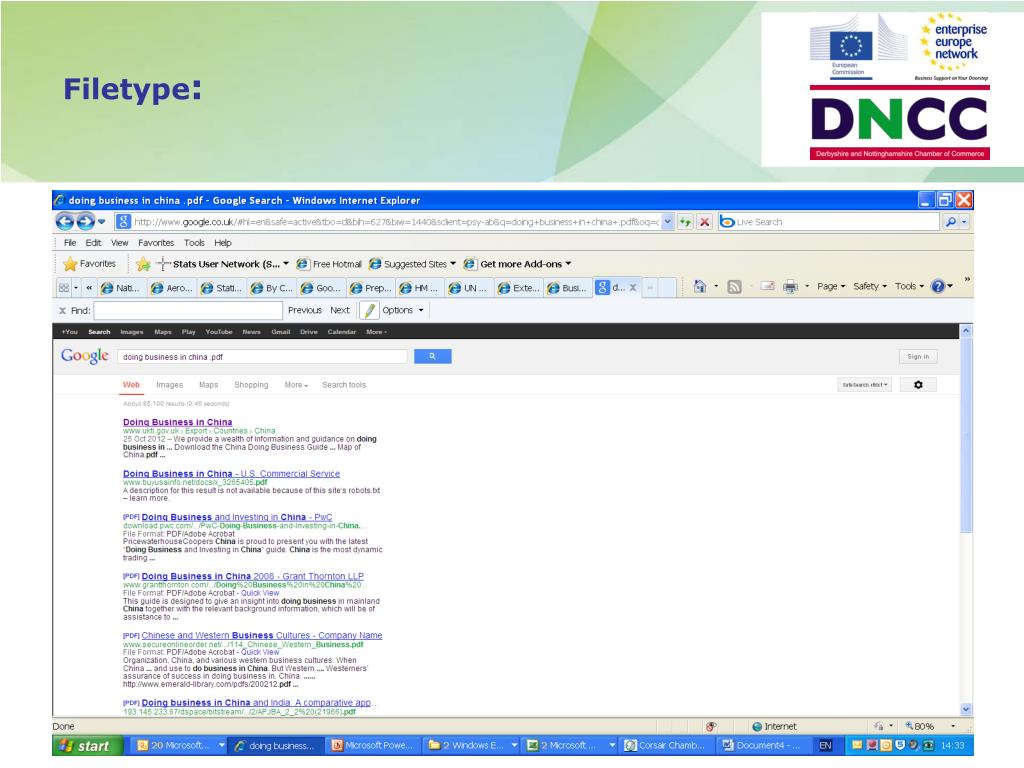
Task: Close the Find bar with X
Action: [63, 311]
